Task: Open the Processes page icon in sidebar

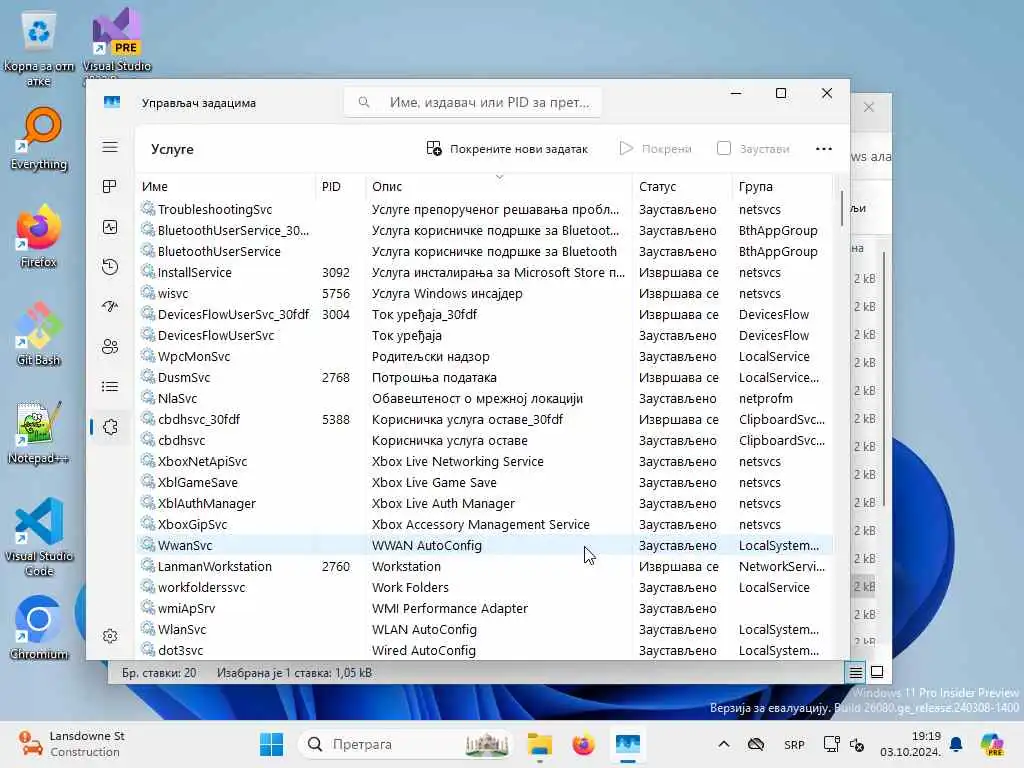Action: point(110,187)
